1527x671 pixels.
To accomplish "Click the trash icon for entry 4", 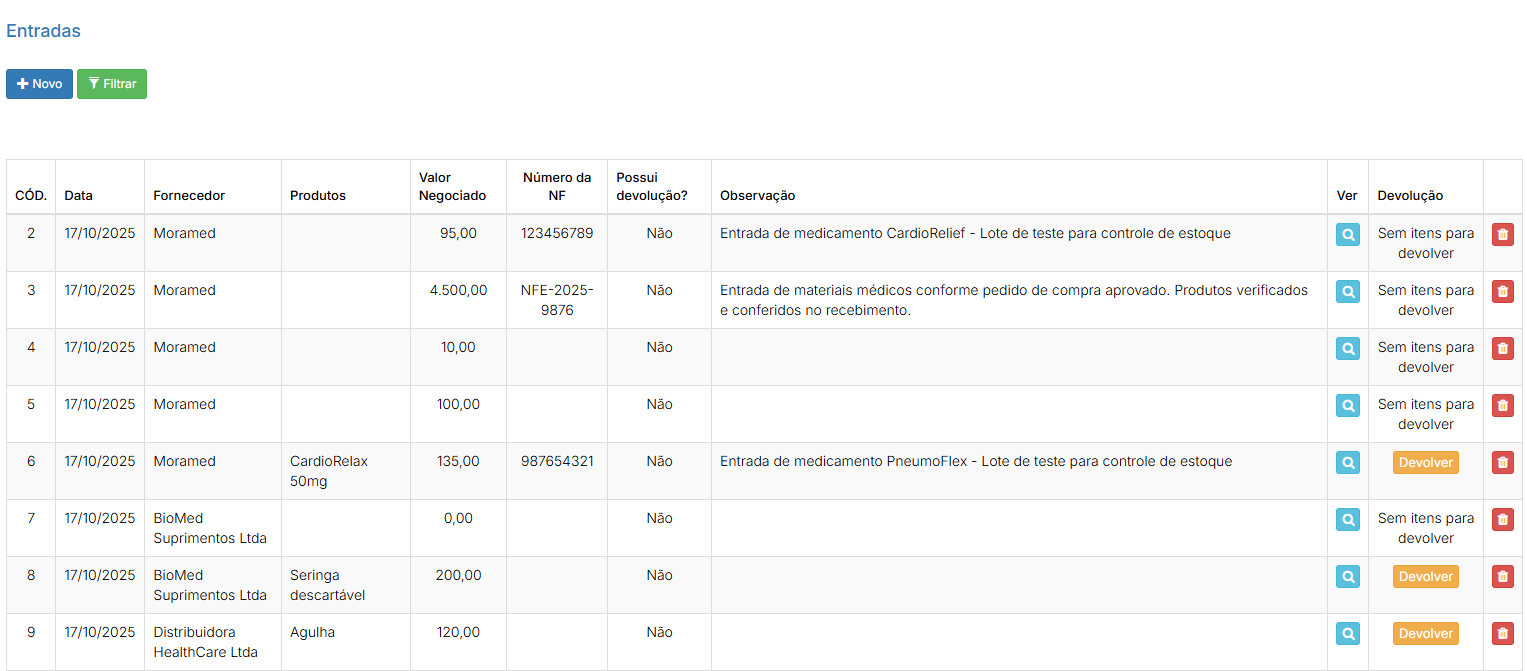I will pos(1502,349).
